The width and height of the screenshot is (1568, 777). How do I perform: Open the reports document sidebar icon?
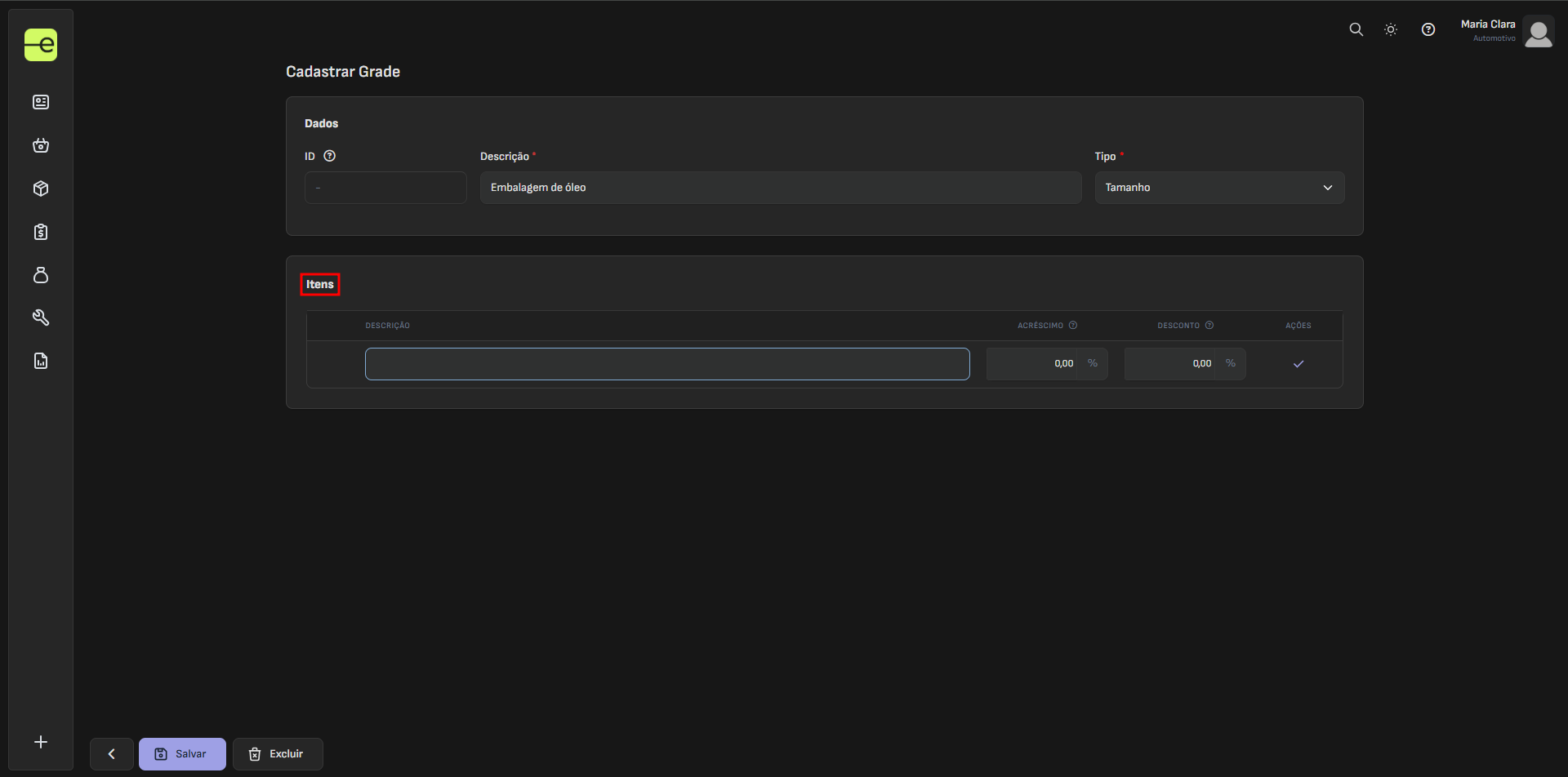click(41, 361)
